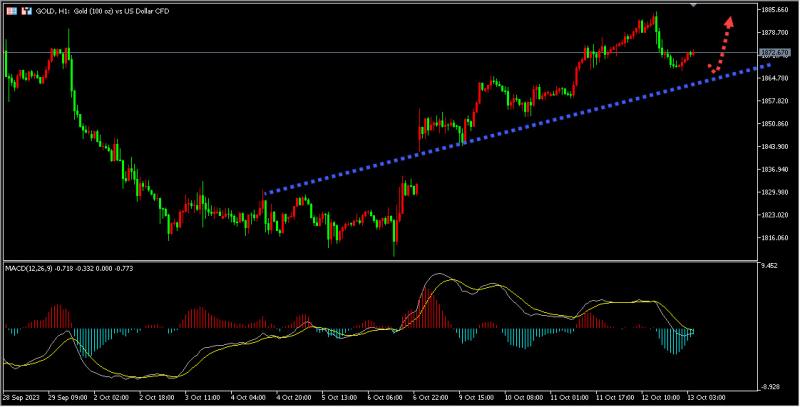800x407 pixels.
Task: Click the 1823.020 price scale value
Action: pyautogui.click(x=776, y=215)
